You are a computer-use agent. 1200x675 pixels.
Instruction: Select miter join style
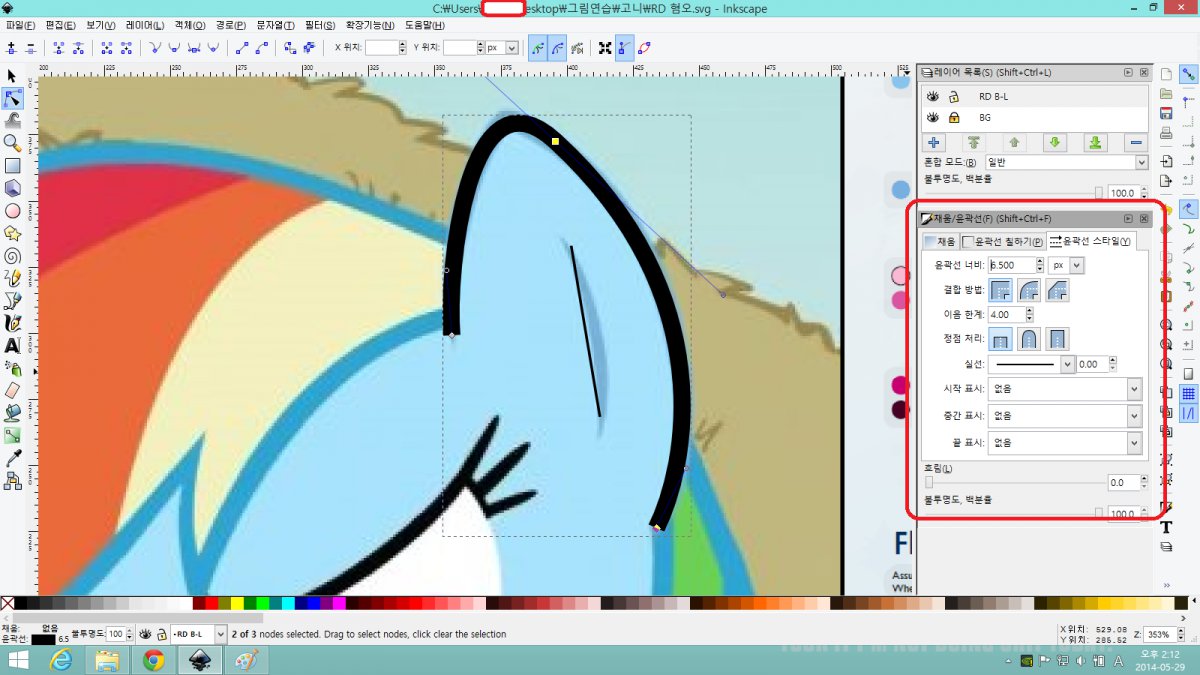pyautogui.click(x=1000, y=290)
